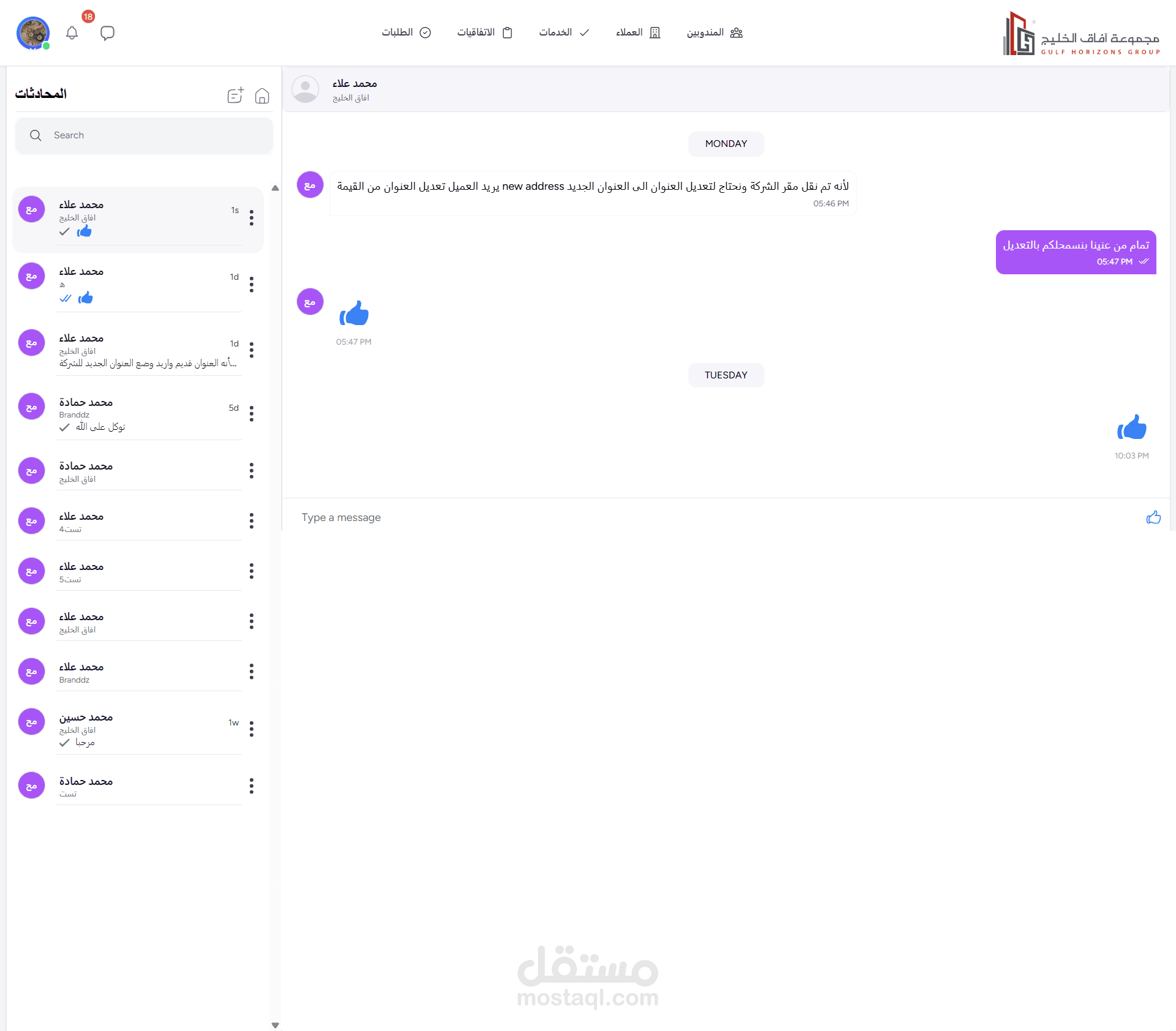Viewport: 1176px width, 1031px height.
Task: Open the chat bubble icon in header
Action: (107, 33)
